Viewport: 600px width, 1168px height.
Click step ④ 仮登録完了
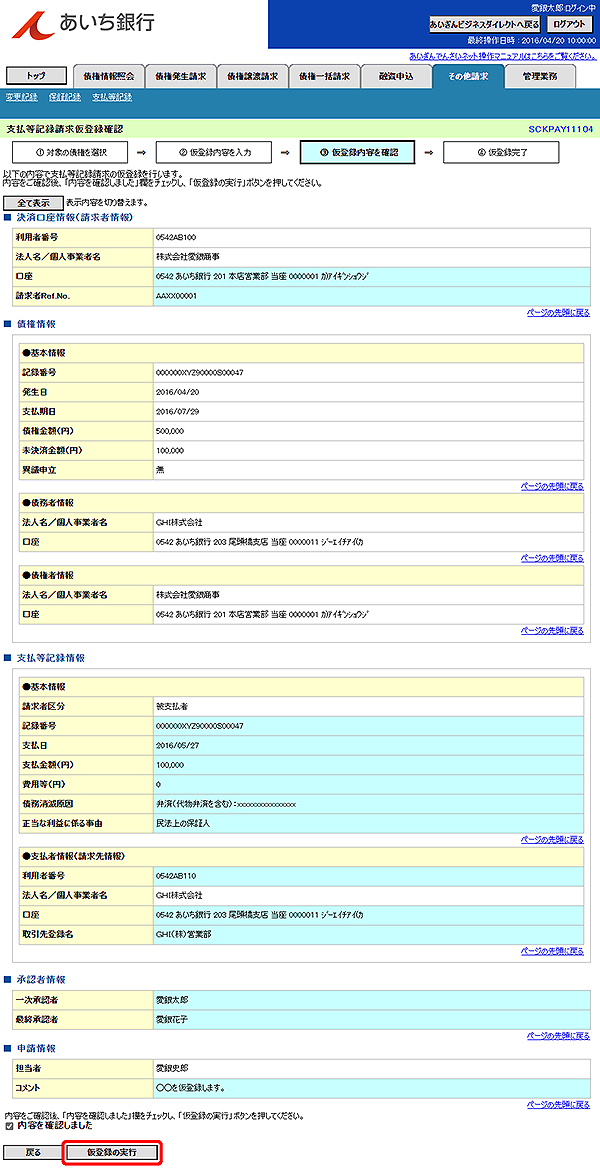pos(502,152)
